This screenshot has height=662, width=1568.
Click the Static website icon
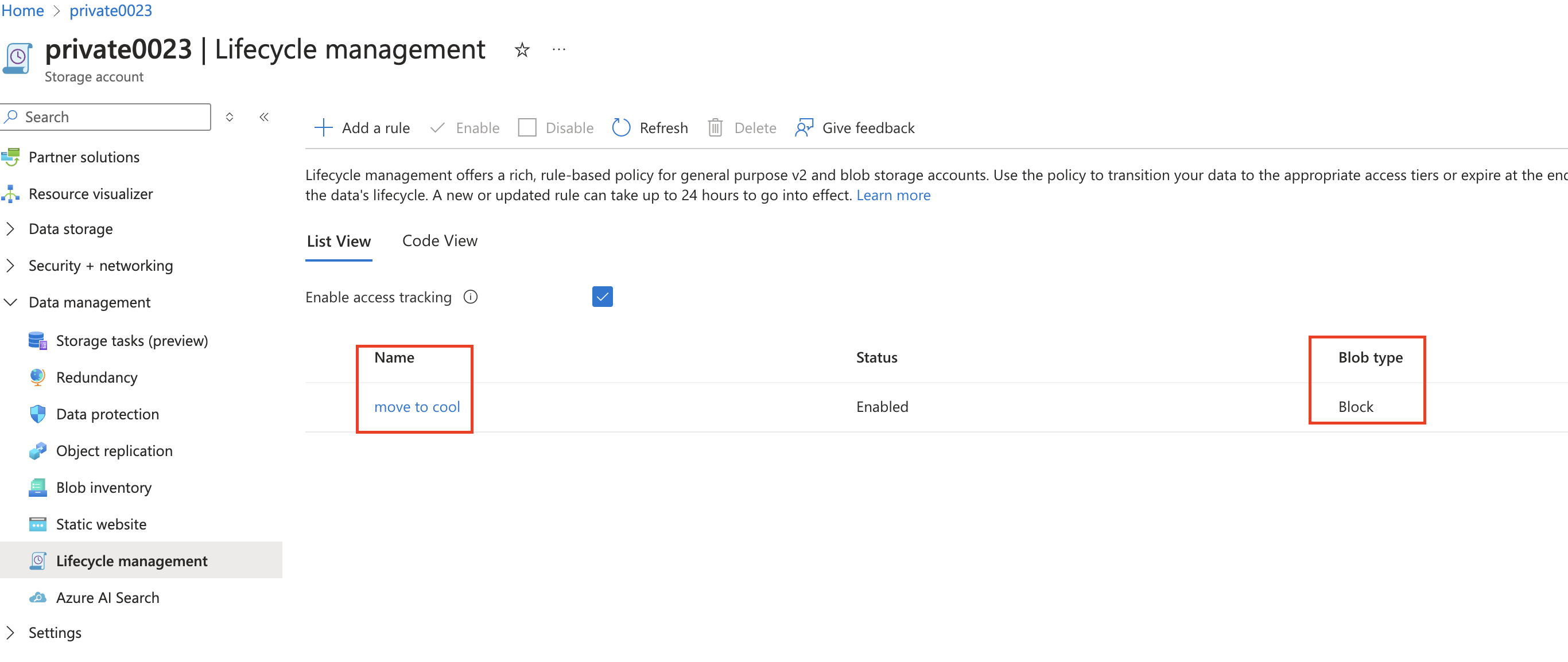point(38,524)
